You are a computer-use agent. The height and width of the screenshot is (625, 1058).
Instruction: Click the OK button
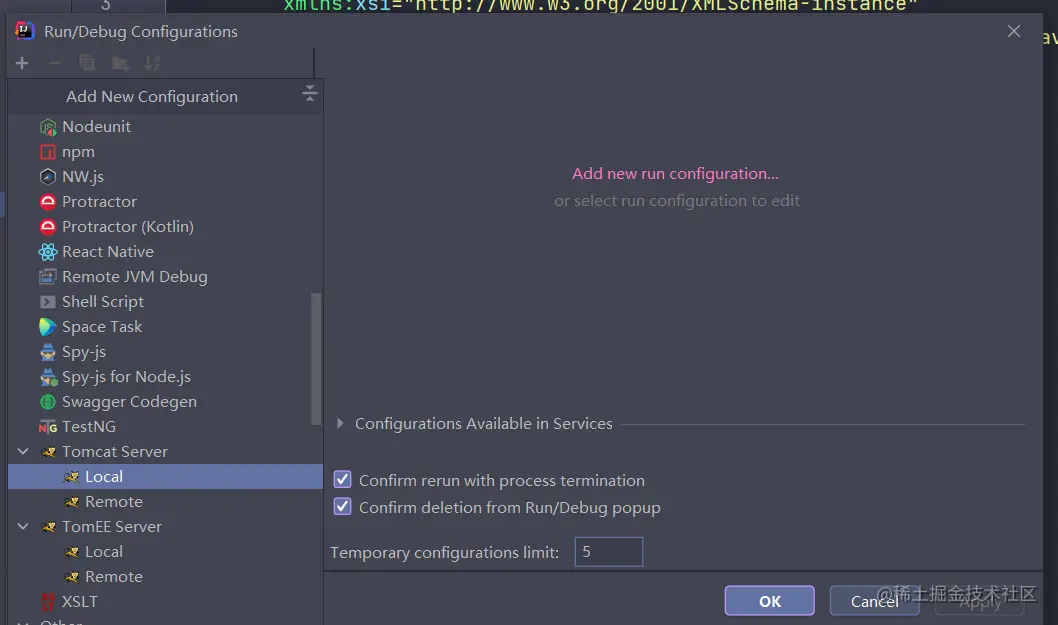pyautogui.click(x=769, y=601)
